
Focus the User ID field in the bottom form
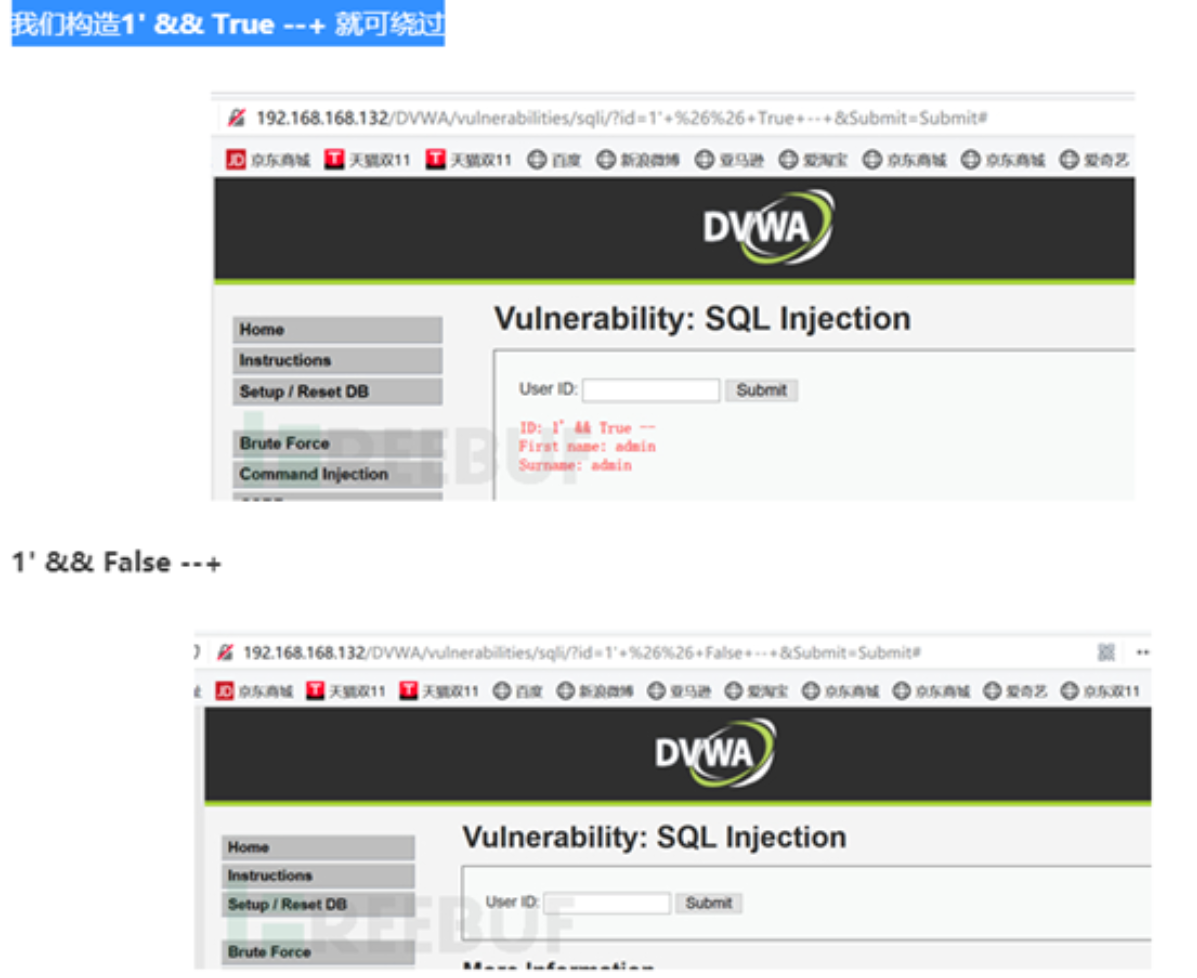click(x=607, y=903)
